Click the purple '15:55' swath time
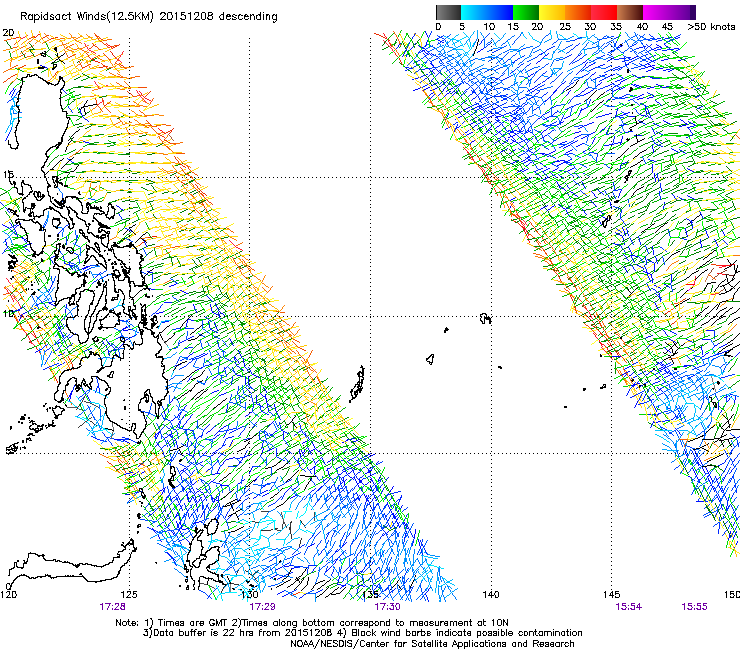Viewport: 740px width, 650px height. (x=694, y=607)
